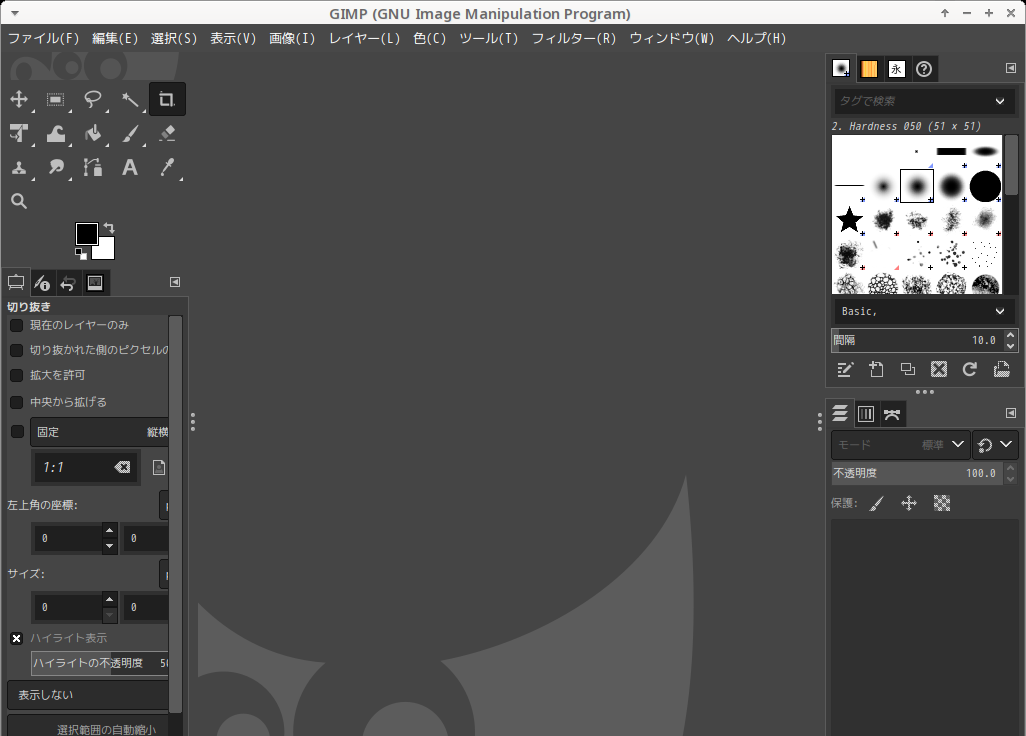Open the foreground black color swatch
Viewport: 1026px width, 736px height.
pos(86,234)
